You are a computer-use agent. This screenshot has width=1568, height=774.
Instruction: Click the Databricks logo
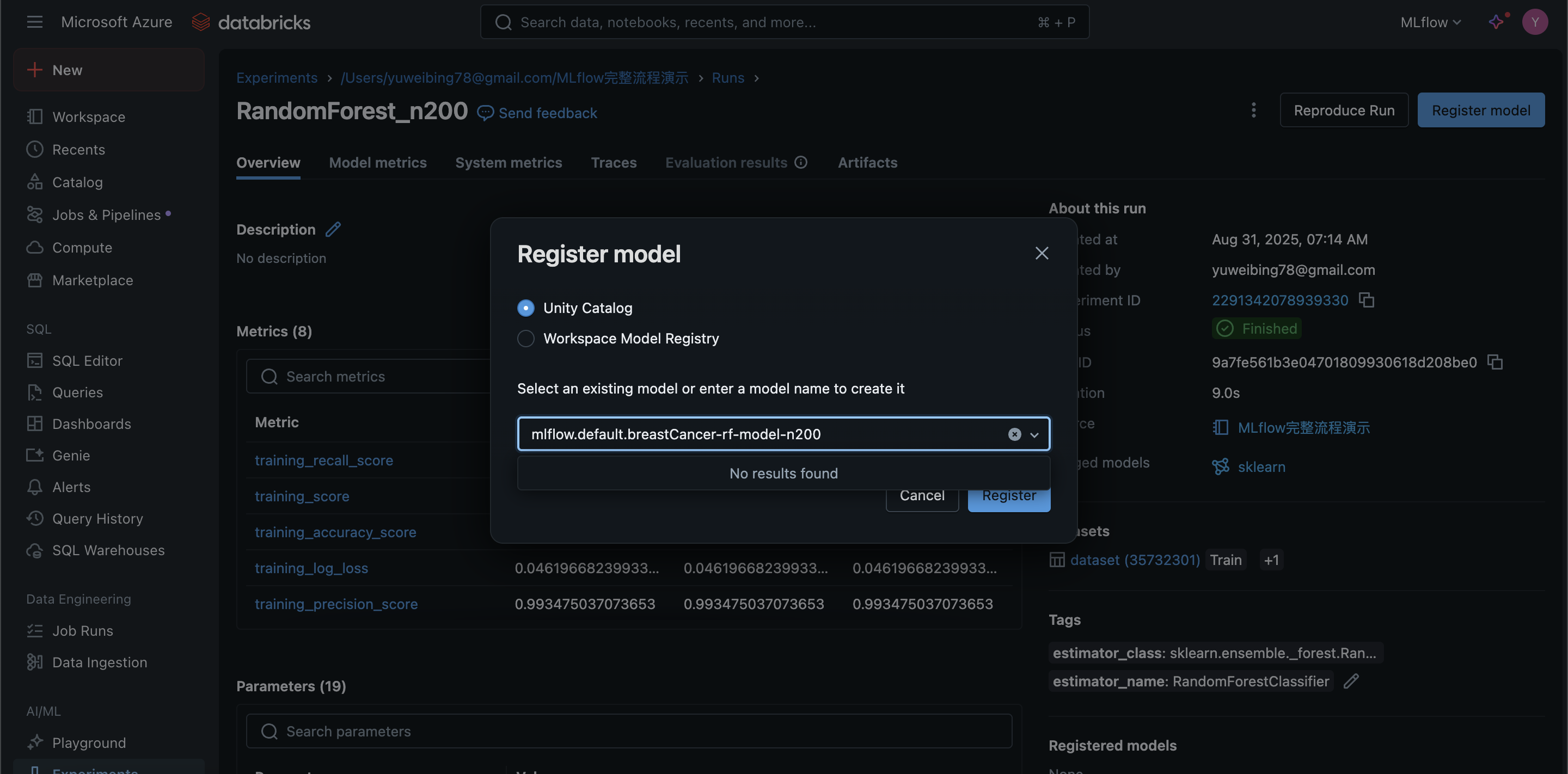pyautogui.click(x=251, y=22)
